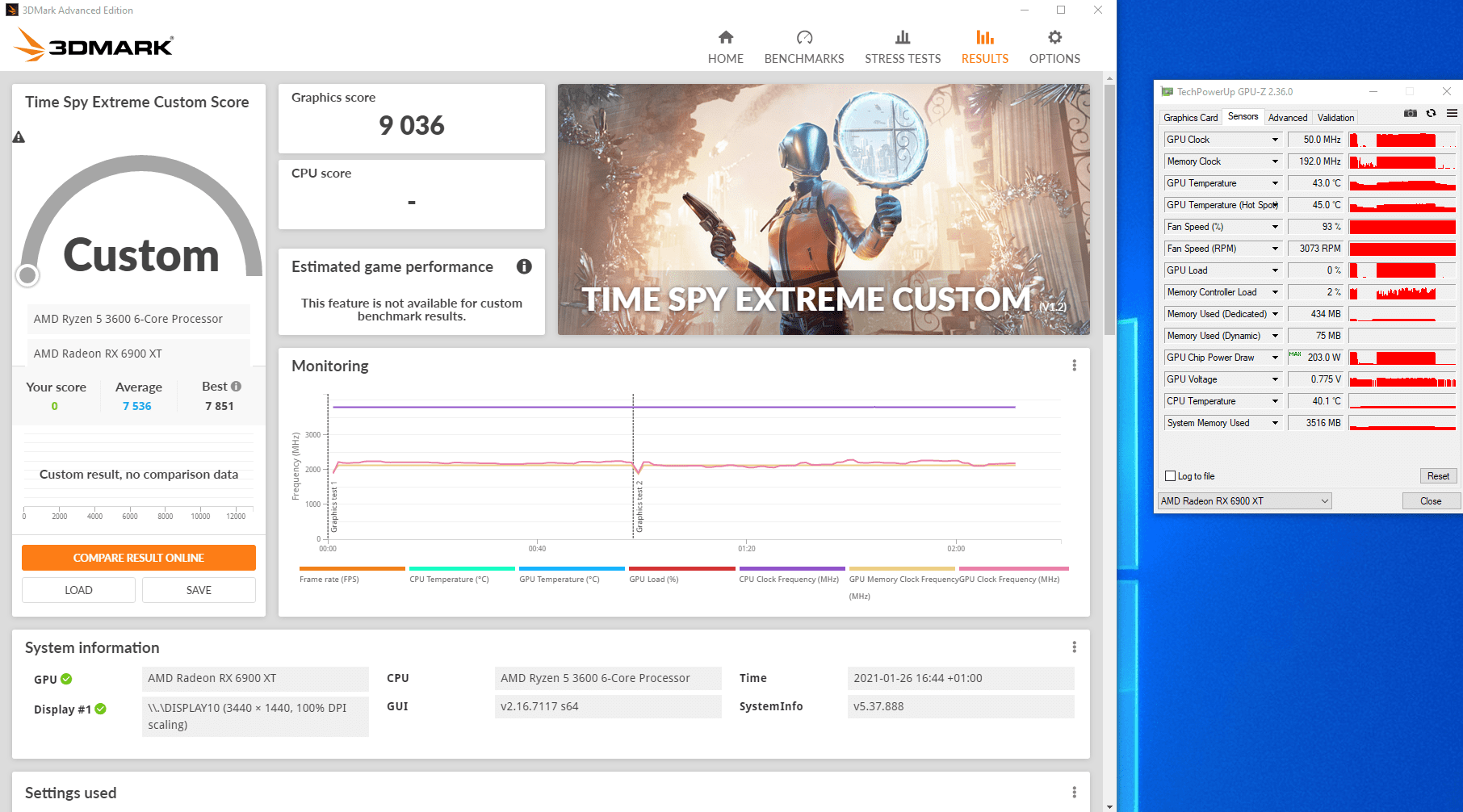This screenshot has width=1463, height=812.
Task: Open Settings used three-dot menu
Action: point(1074,793)
